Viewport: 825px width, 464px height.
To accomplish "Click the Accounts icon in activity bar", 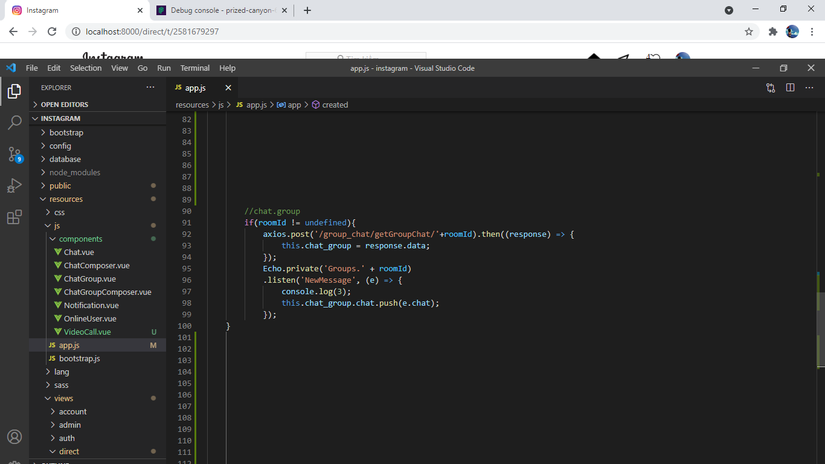I will tap(14, 437).
